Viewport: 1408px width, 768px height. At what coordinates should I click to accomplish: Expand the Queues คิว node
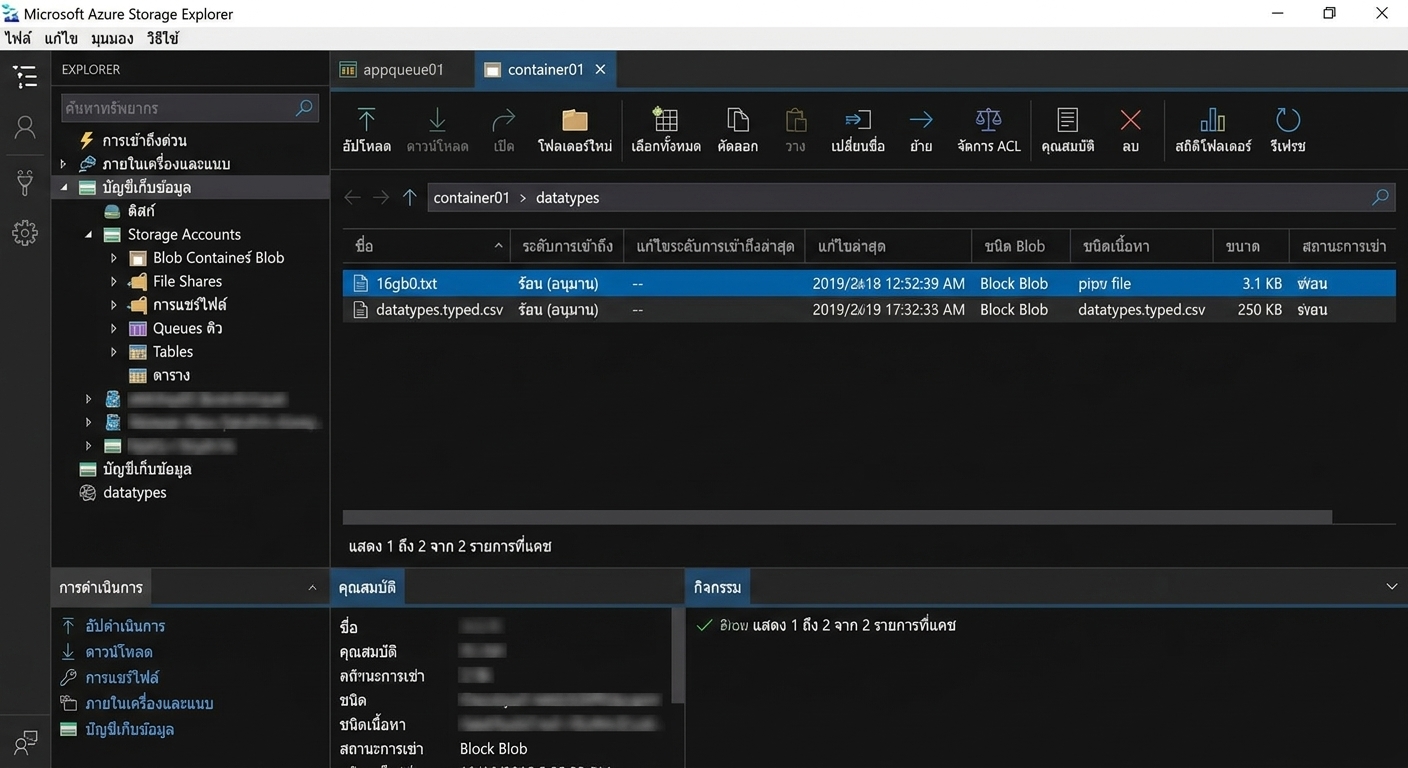click(x=114, y=329)
